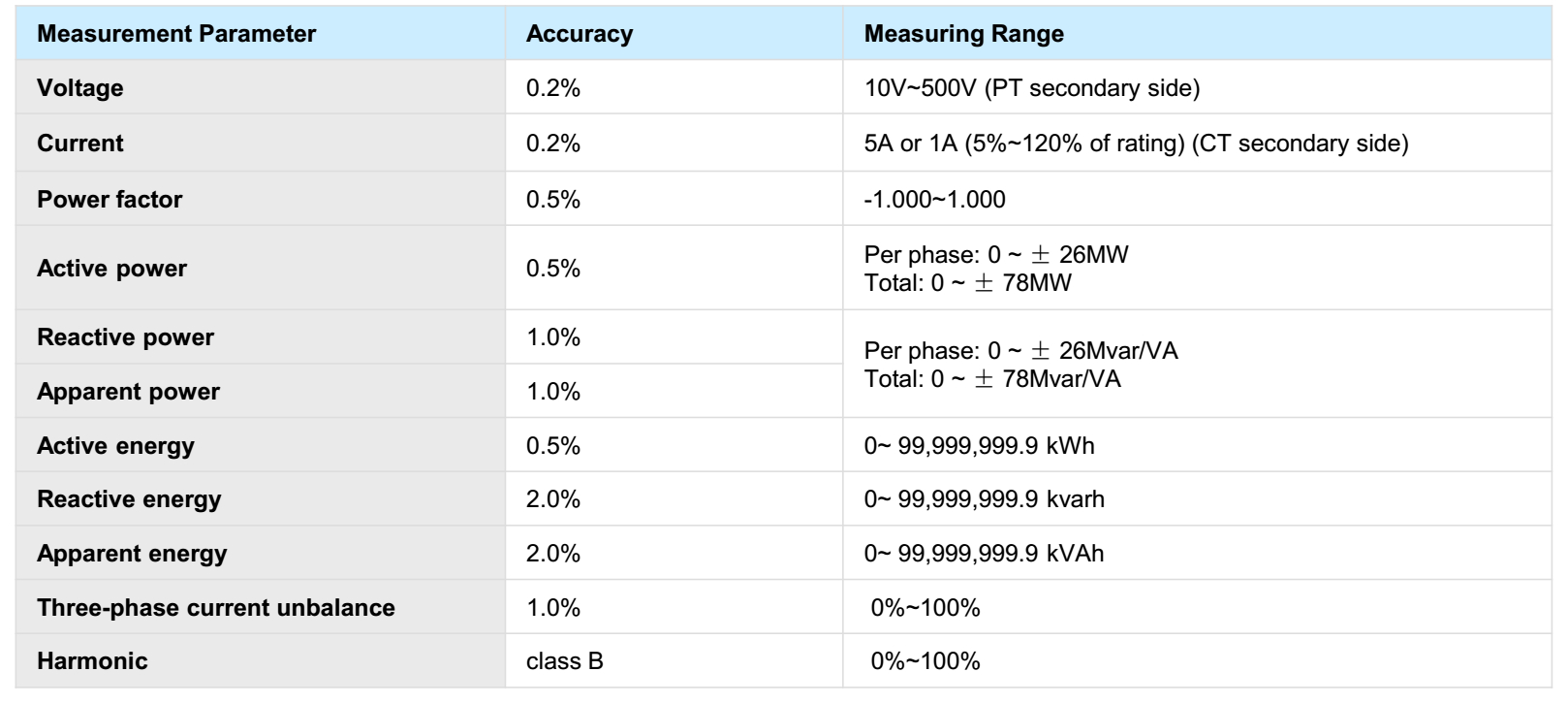Click the class B accuracy value
This screenshot has width=1568, height=704.
564,661
